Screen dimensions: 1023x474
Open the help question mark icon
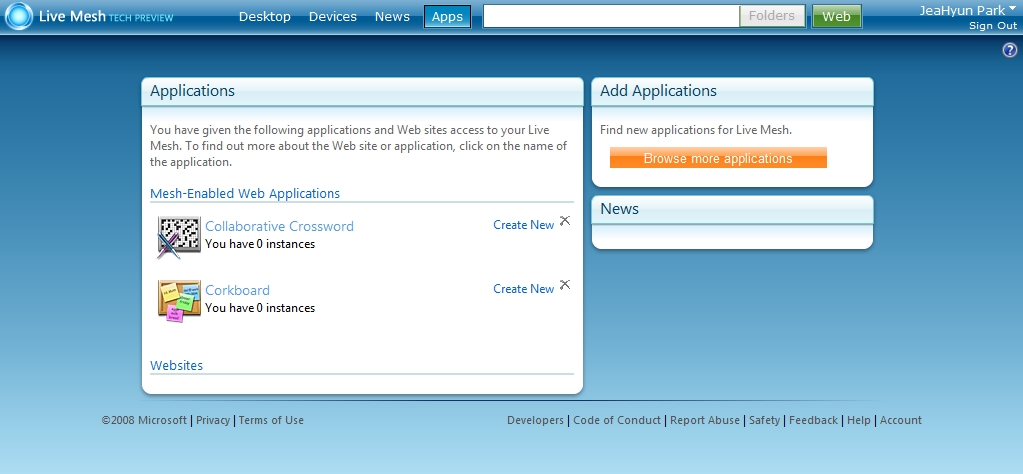(1009, 50)
